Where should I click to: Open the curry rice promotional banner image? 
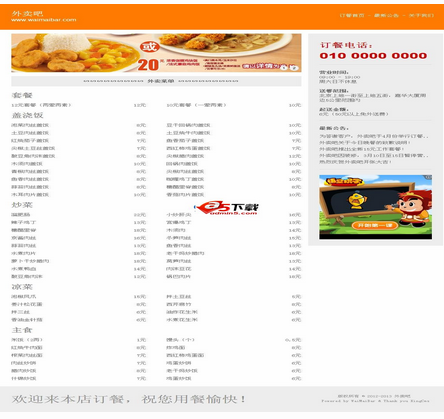click(156, 53)
